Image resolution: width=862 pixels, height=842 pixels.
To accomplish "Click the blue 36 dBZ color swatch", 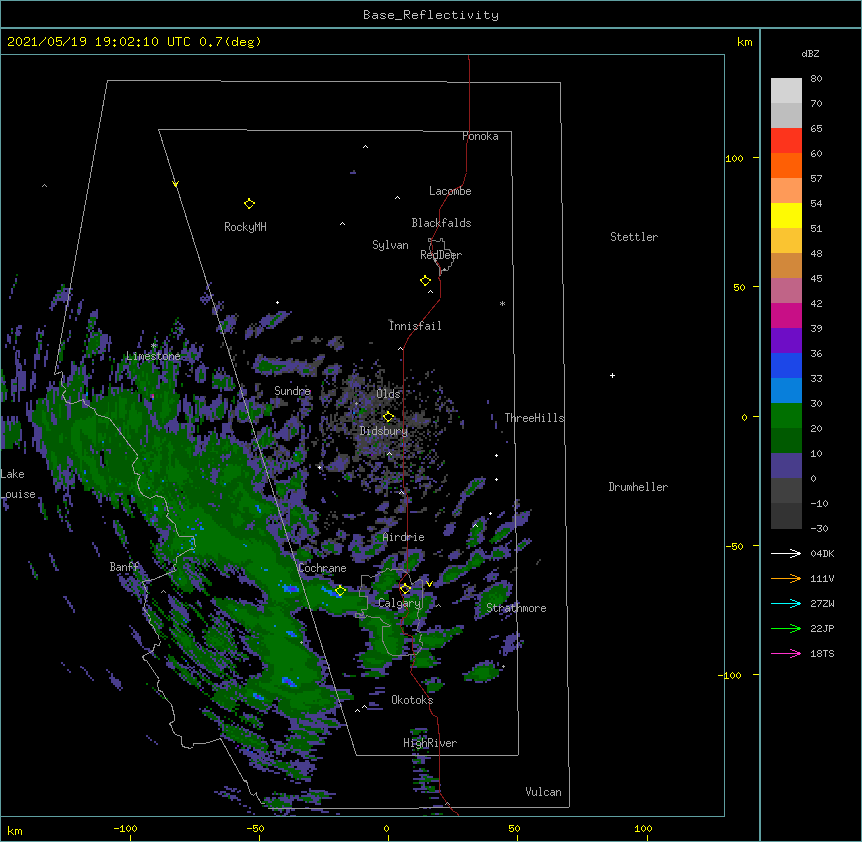I will coord(786,365).
